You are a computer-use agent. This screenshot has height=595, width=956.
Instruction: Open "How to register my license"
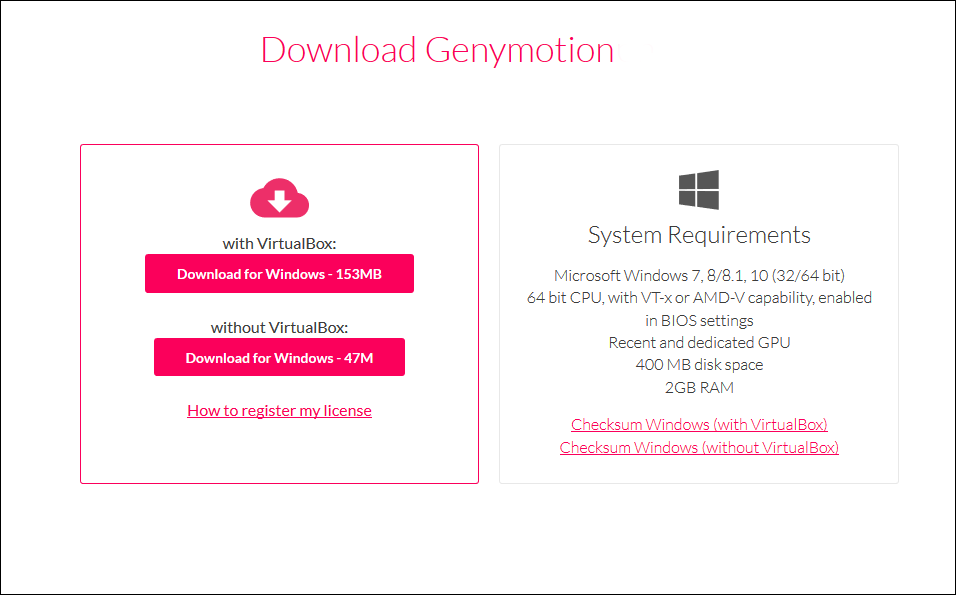tap(279, 410)
